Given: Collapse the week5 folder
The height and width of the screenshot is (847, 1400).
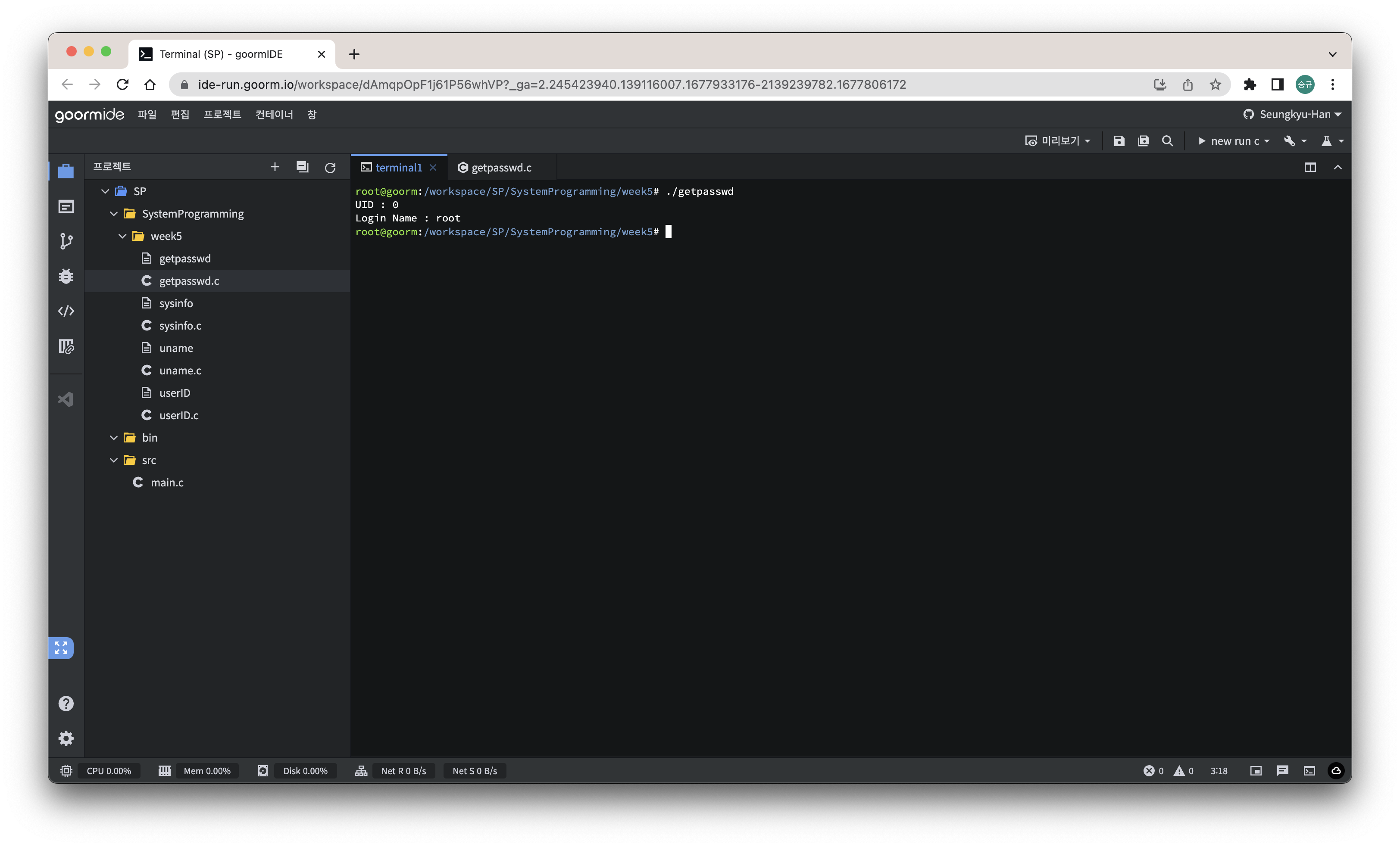Looking at the screenshot, I should (122, 236).
